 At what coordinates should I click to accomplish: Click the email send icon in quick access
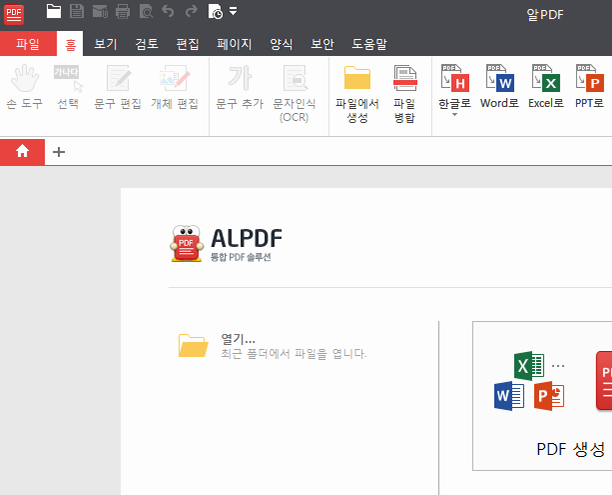pos(100,12)
